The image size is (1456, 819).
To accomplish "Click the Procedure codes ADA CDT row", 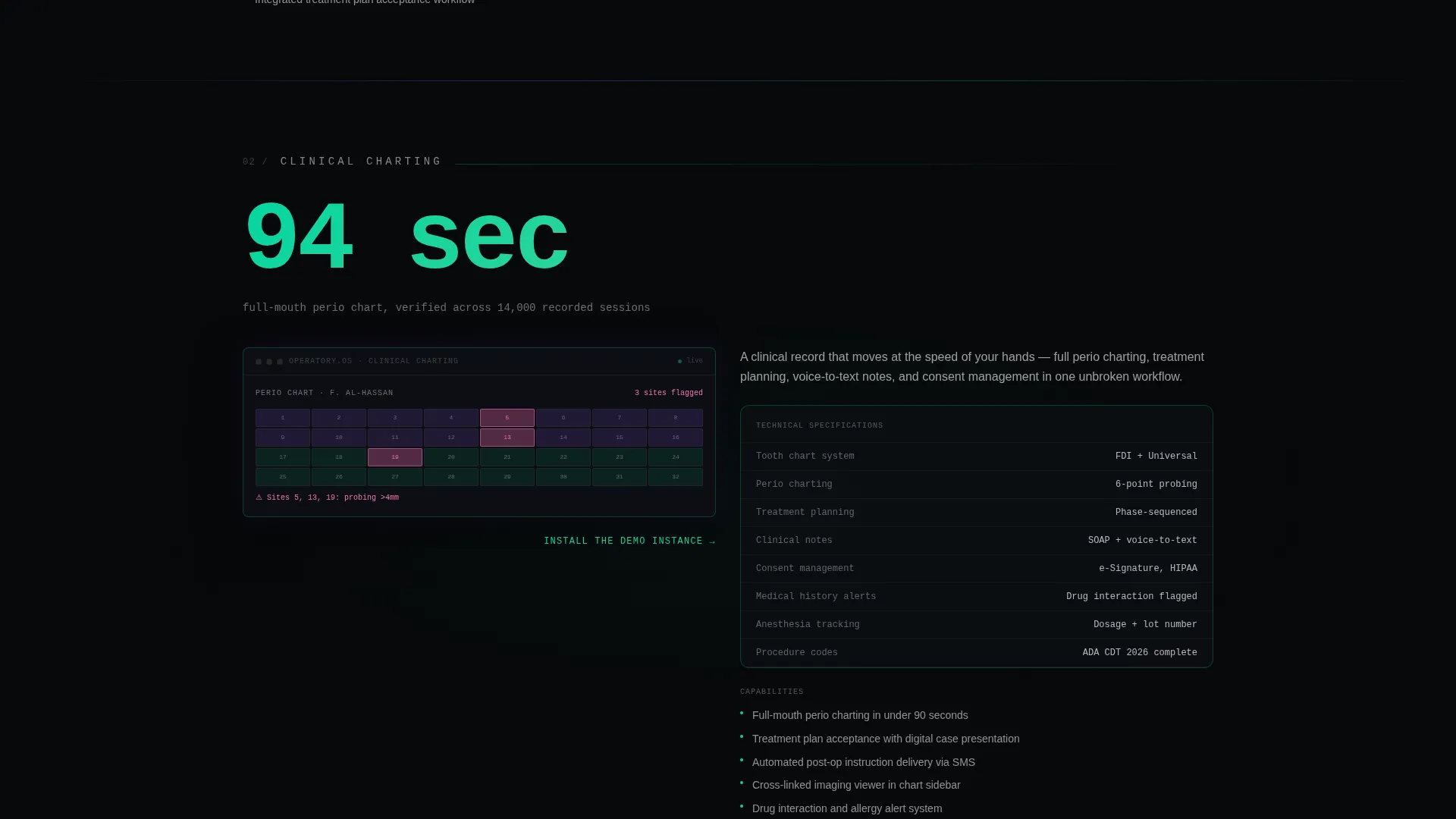I will tap(977, 653).
